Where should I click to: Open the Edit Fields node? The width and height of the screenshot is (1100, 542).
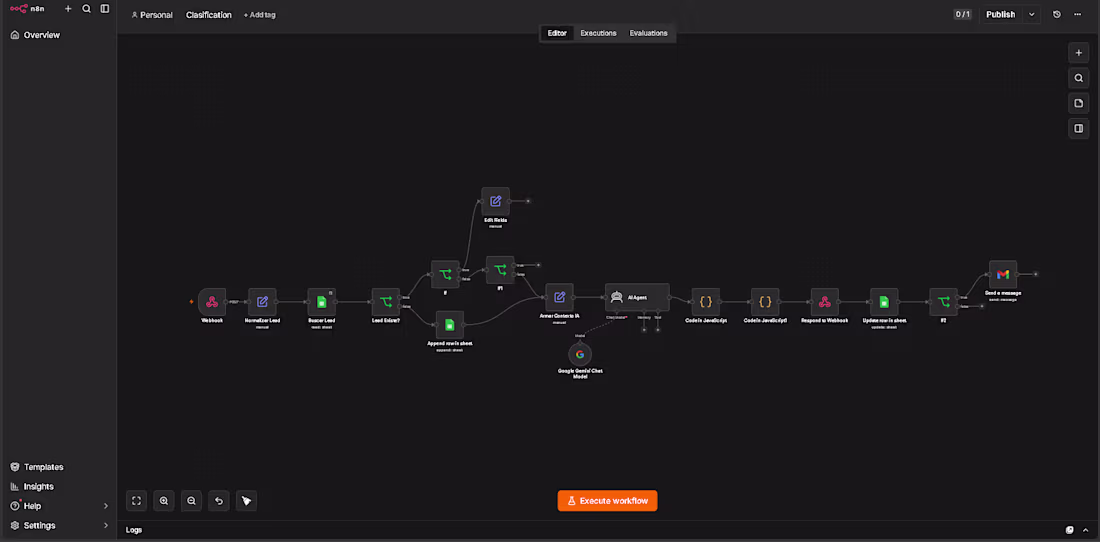(x=495, y=201)
